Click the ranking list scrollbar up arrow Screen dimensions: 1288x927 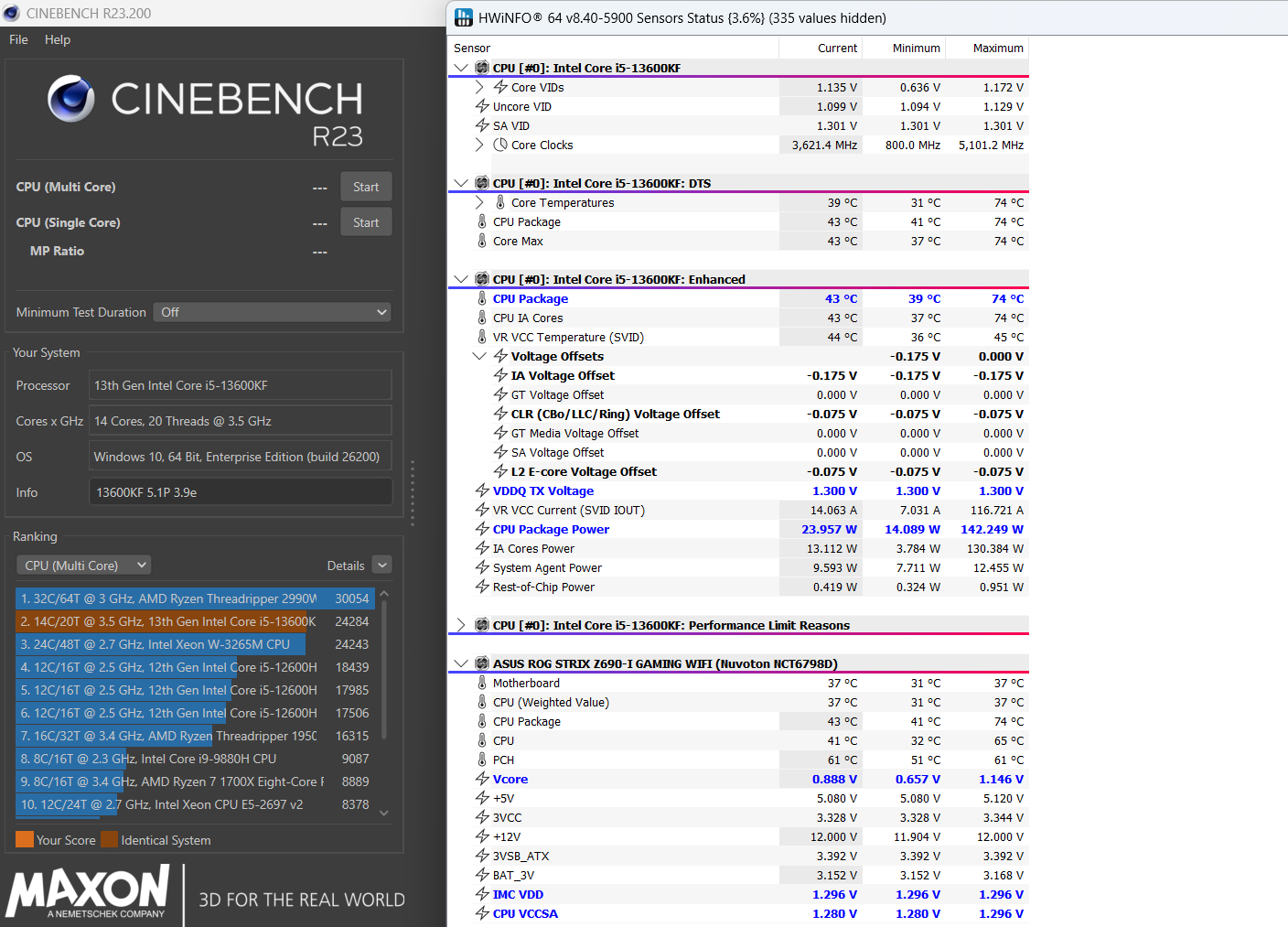pos(384,594)
